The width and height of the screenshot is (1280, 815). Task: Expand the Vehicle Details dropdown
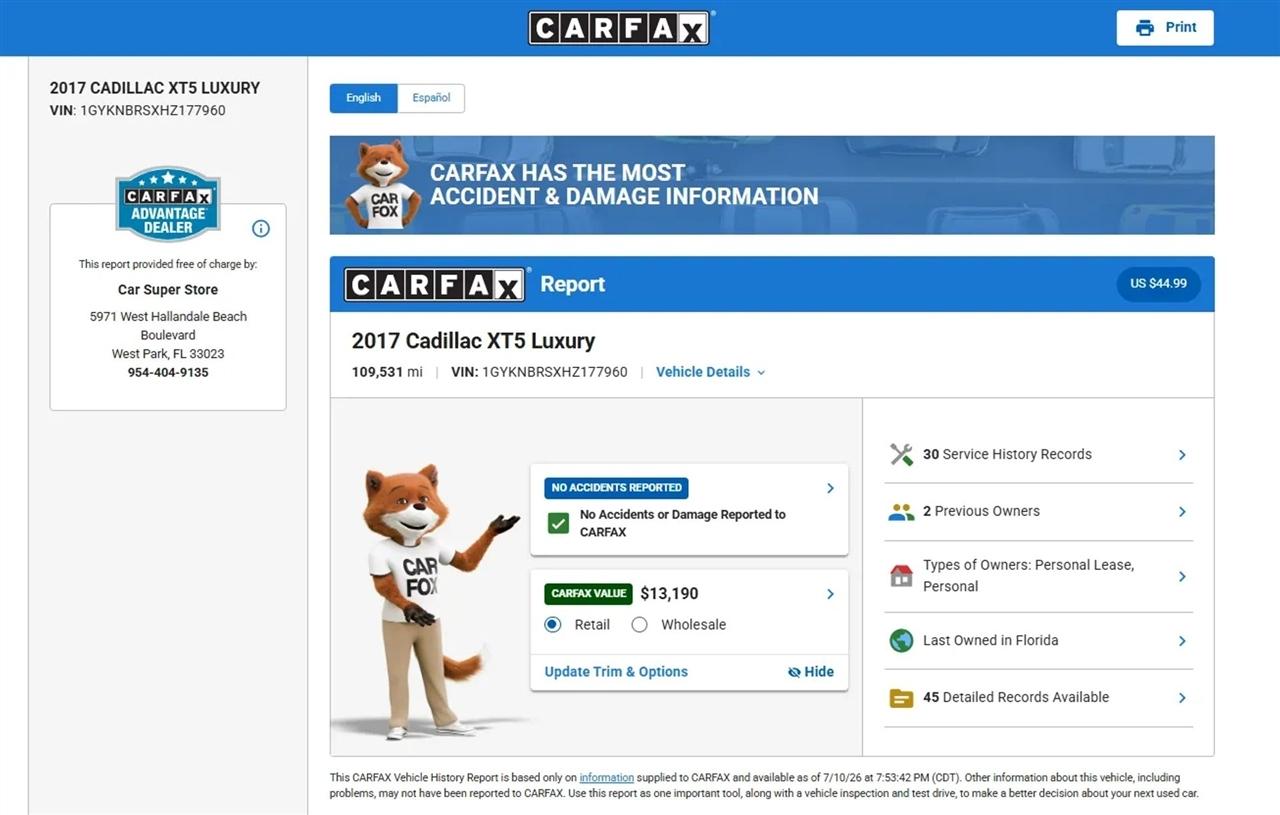(711, 372)
